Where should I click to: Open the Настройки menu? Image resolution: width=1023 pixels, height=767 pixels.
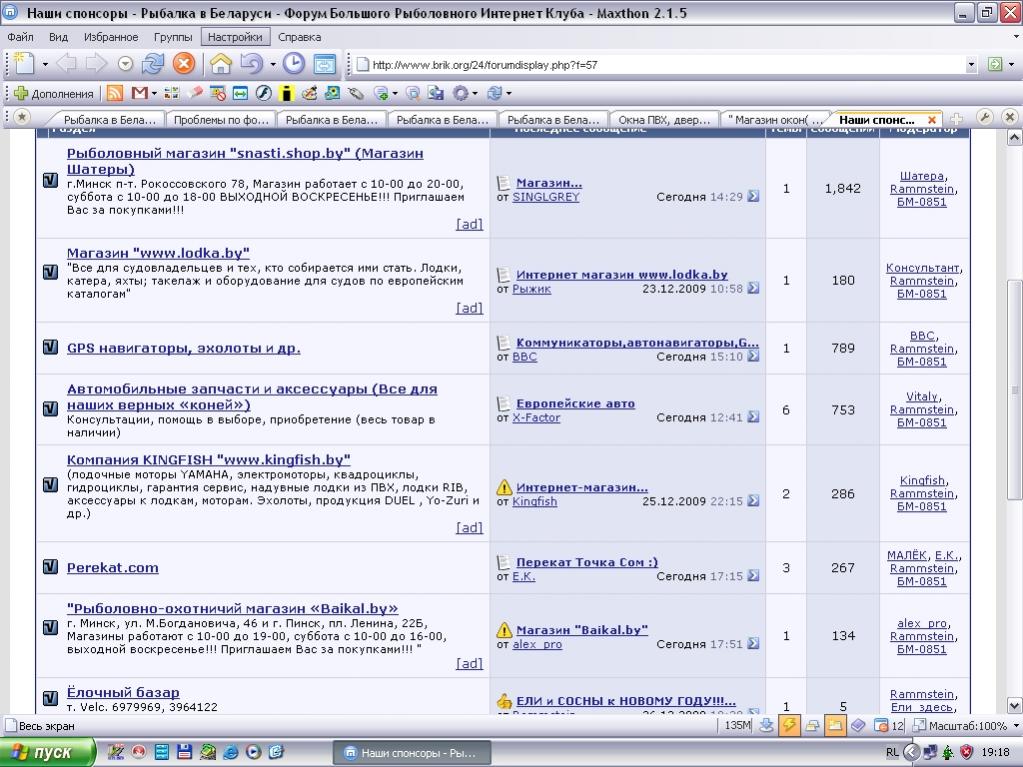236,37
